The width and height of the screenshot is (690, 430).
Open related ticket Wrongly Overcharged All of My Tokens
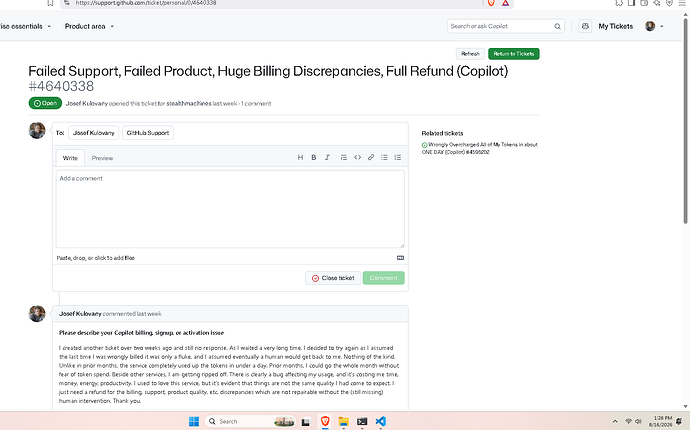pyautogui.click(x=480, y=148)
